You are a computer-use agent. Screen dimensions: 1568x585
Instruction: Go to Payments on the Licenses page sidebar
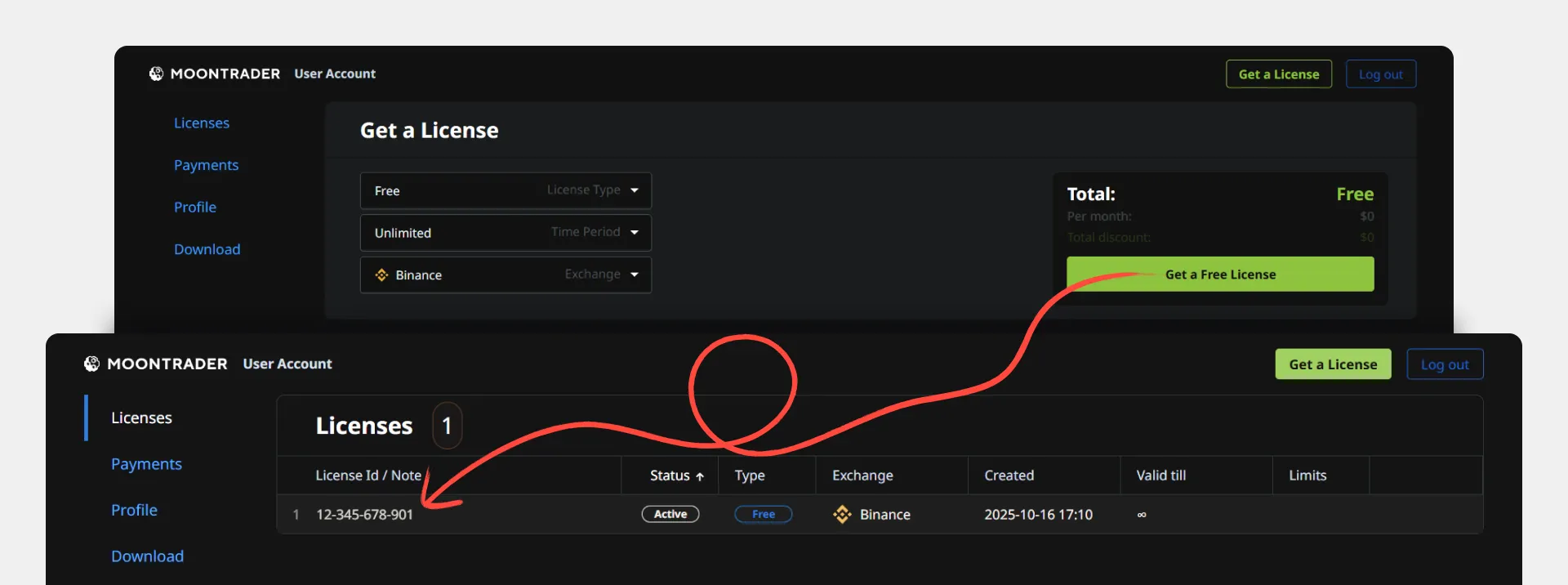click(x=146, y=464)
